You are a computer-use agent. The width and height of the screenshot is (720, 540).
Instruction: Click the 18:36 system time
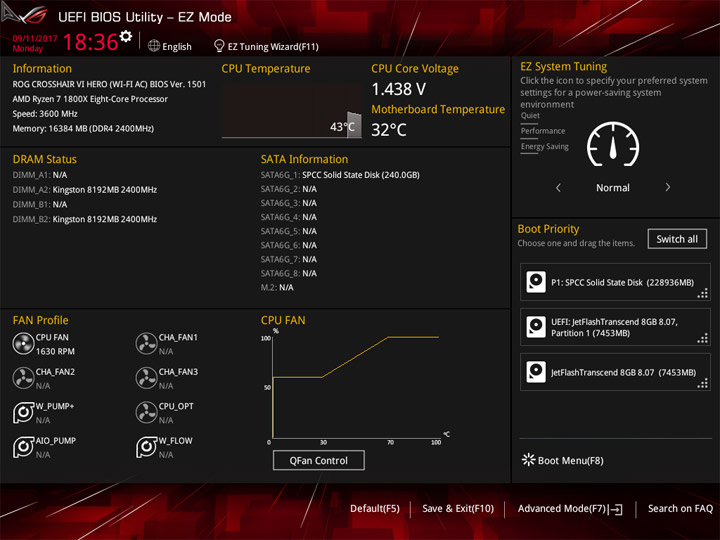coord(90,42)
